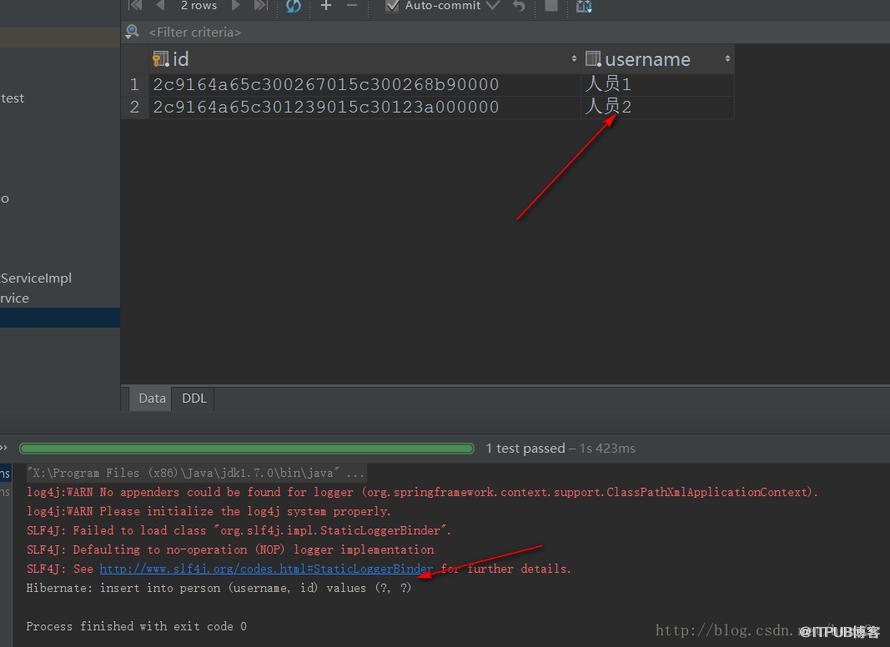Go to the next page of rows

click(x=236, y=6)
